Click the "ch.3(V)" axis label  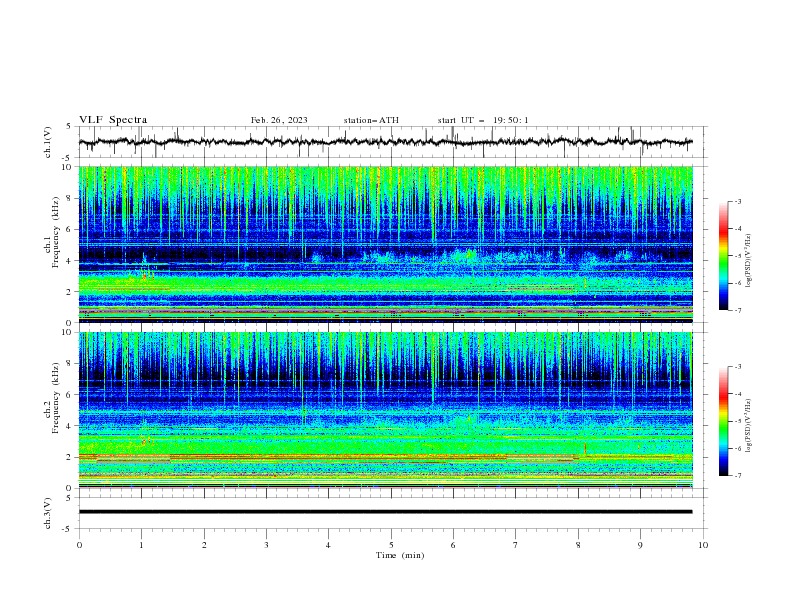point(48,513)
